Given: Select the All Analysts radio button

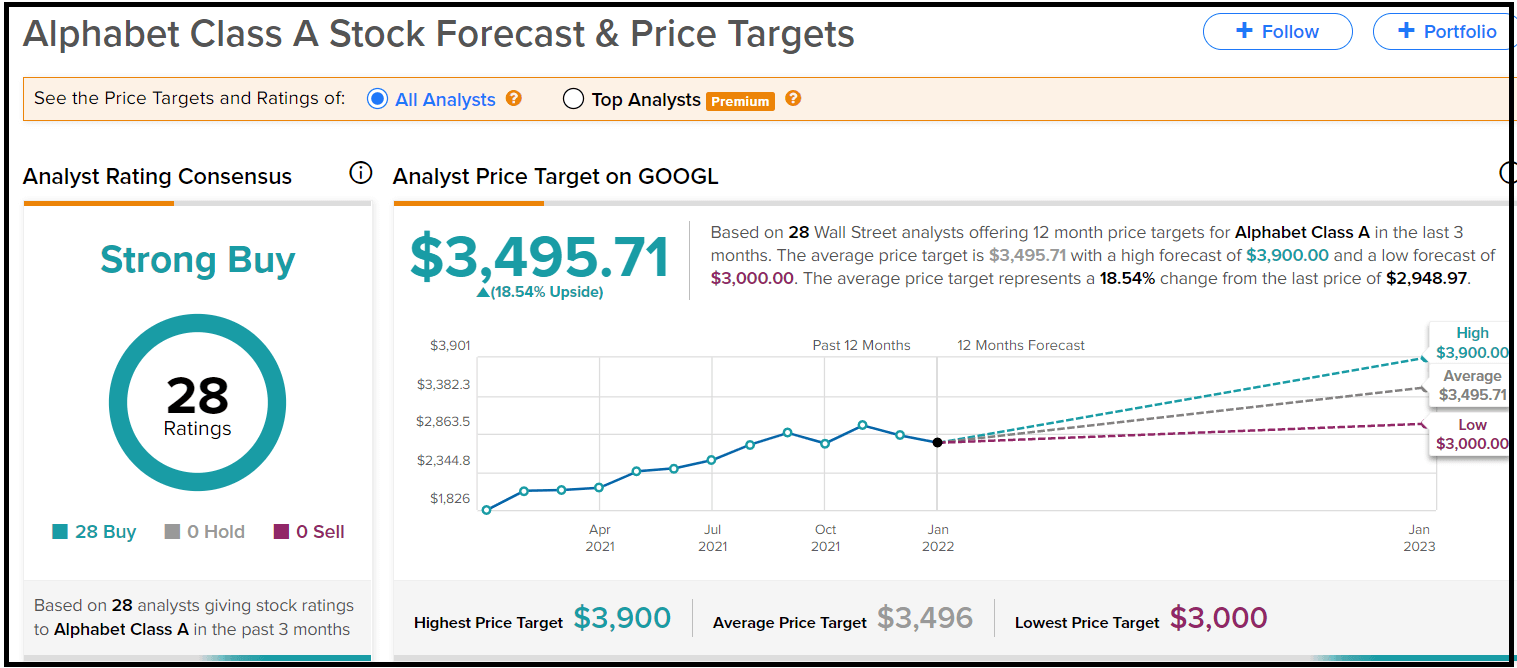Looking at the screenshot, I should 377,99.
